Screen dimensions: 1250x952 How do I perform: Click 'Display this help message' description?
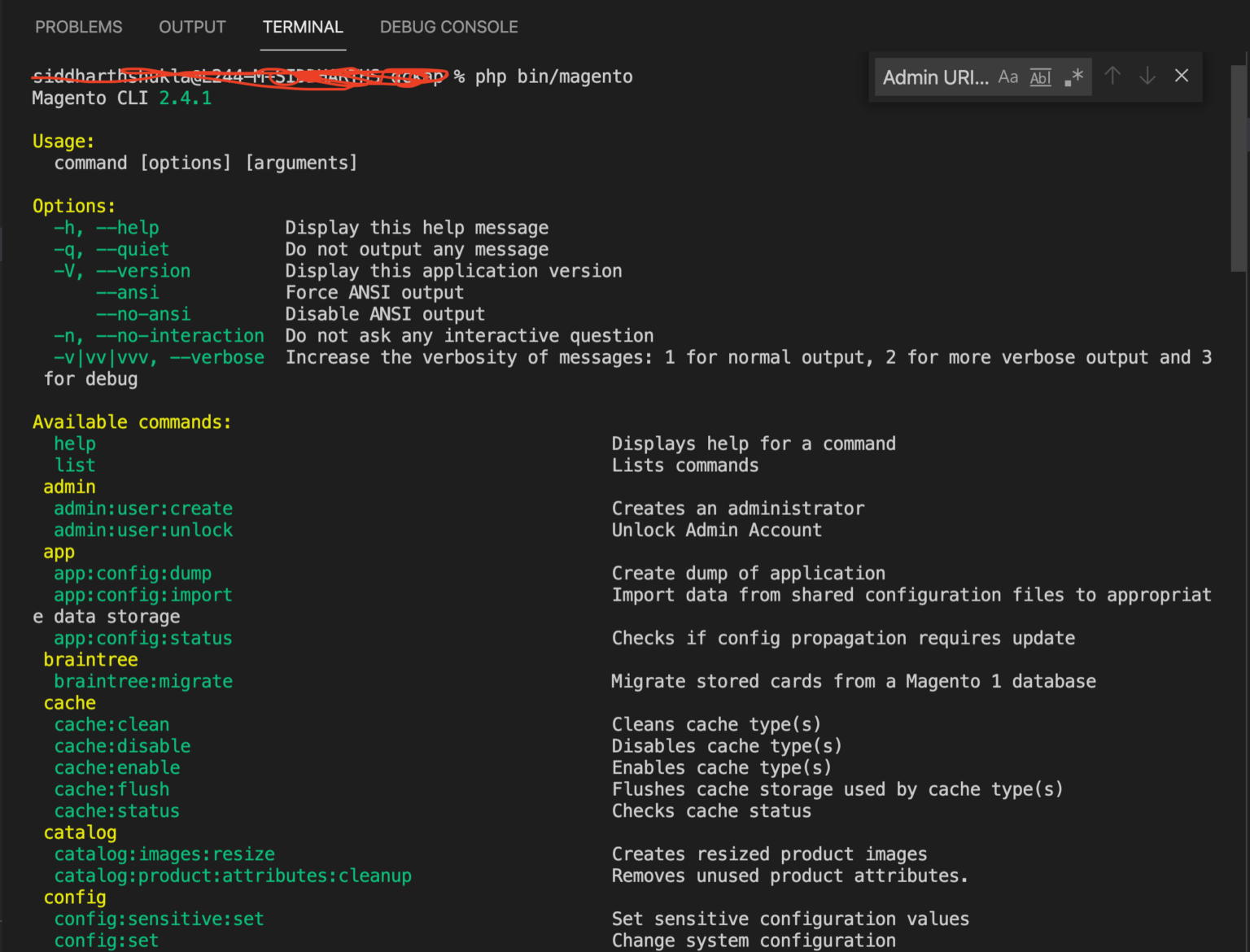tap(417, 228)
